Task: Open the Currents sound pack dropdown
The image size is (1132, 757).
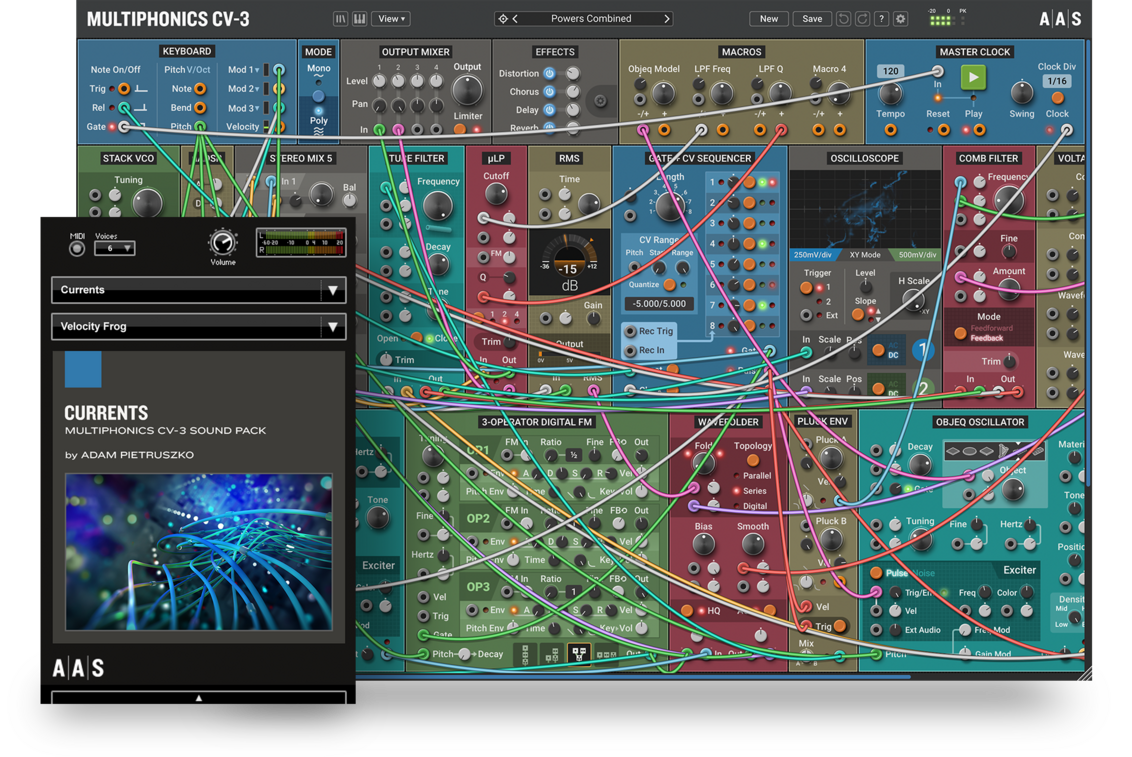Action: (199, 290)
